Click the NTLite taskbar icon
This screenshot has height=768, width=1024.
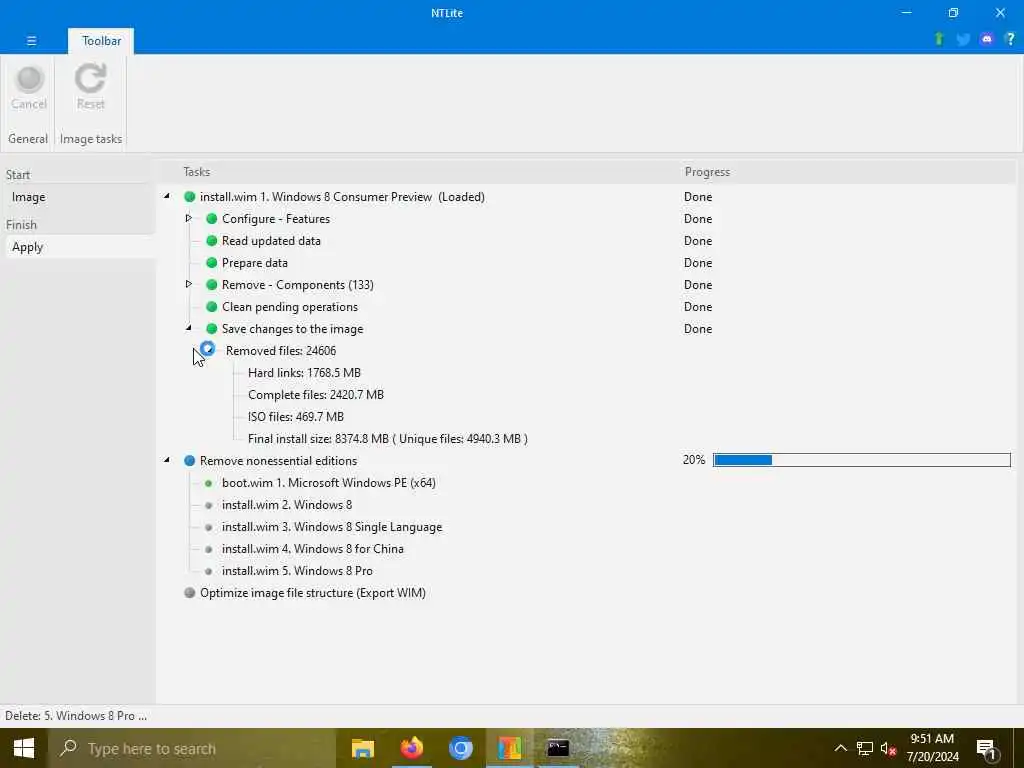509,748
